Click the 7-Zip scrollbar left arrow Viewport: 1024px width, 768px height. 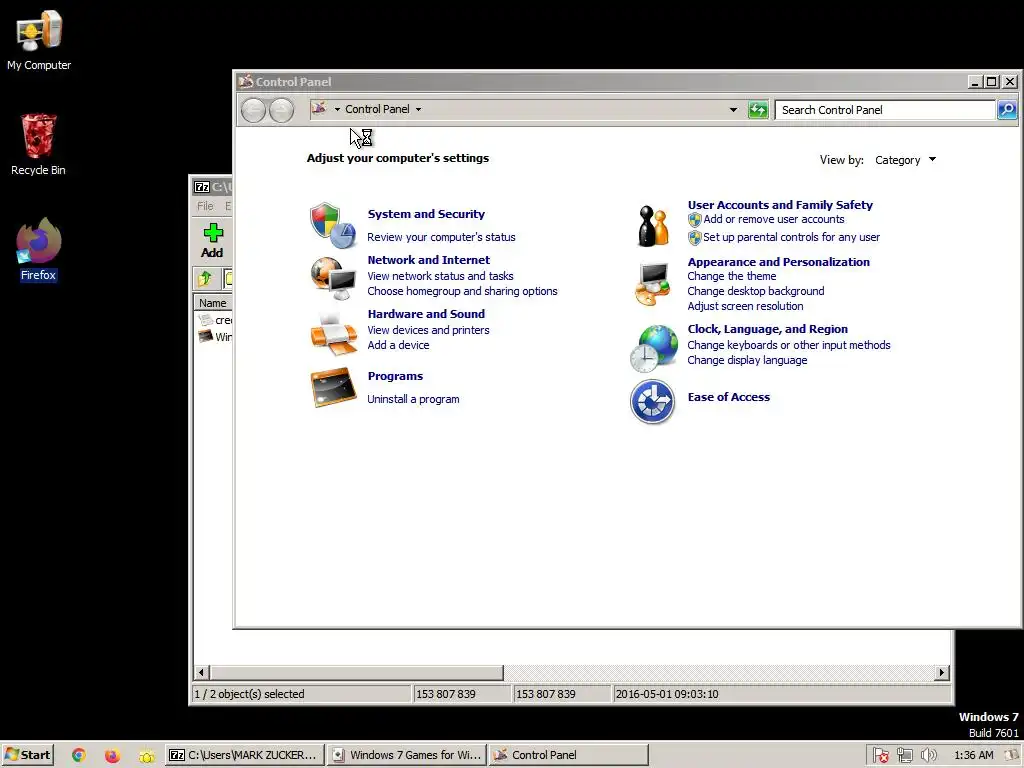pyautogui.click(x=201, y=672)
